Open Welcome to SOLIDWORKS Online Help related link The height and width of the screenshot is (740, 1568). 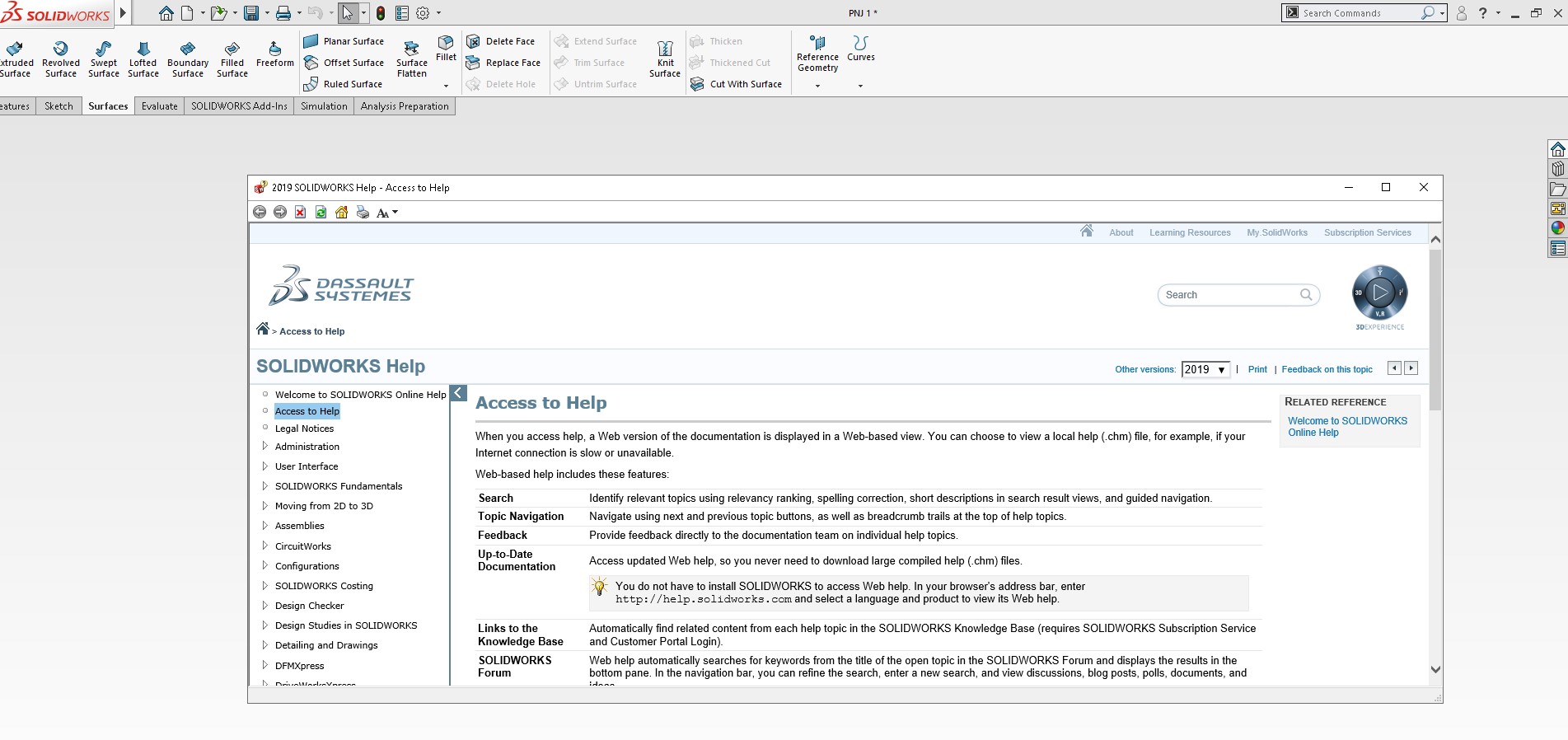click(x=1347, y=426)
